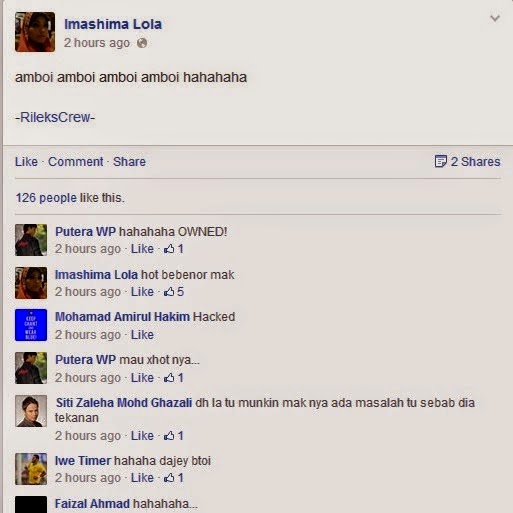Image resolution: width=513 pixels, height=513 pixels.
Task: Click thumbs-up count on Imashima Lola's comment
Action: [x=173, y=292]
